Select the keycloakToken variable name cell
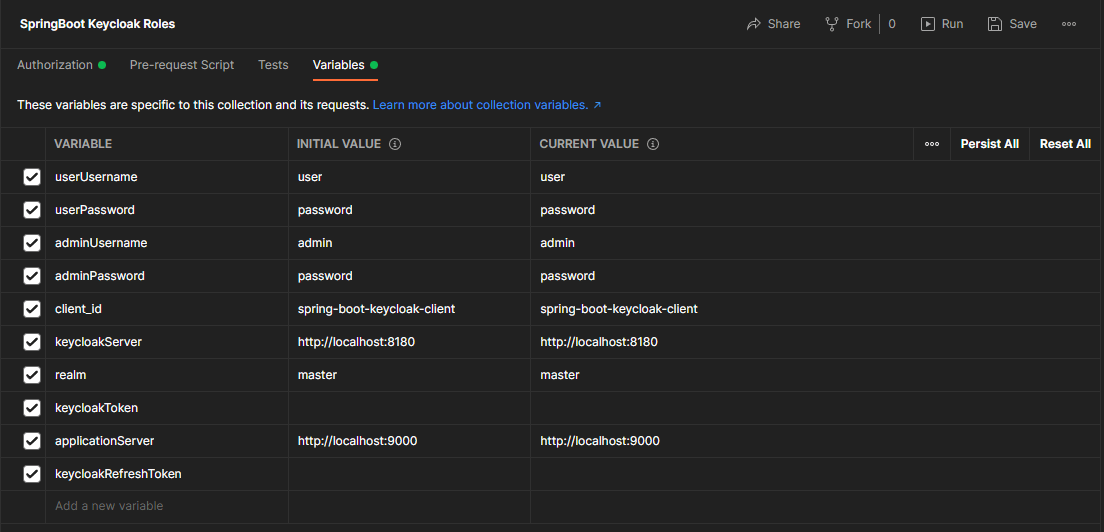Image resolution: width=1104 pixels, height=532 pixels. (x=167, y=408)
